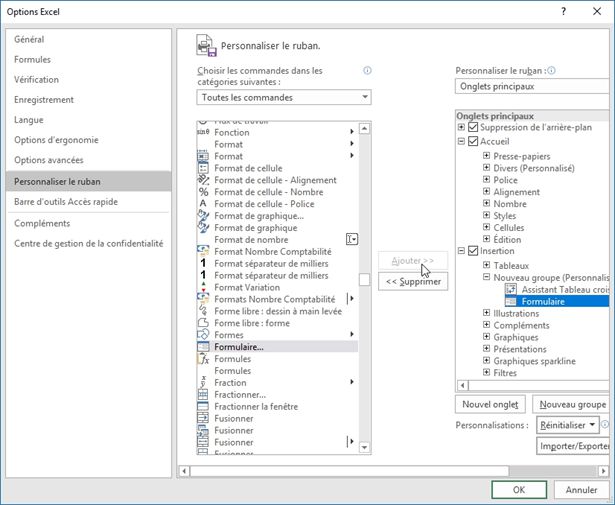Click the Fonction command icon
Viewport: 615px width, 505px height.
coord(203,132)
